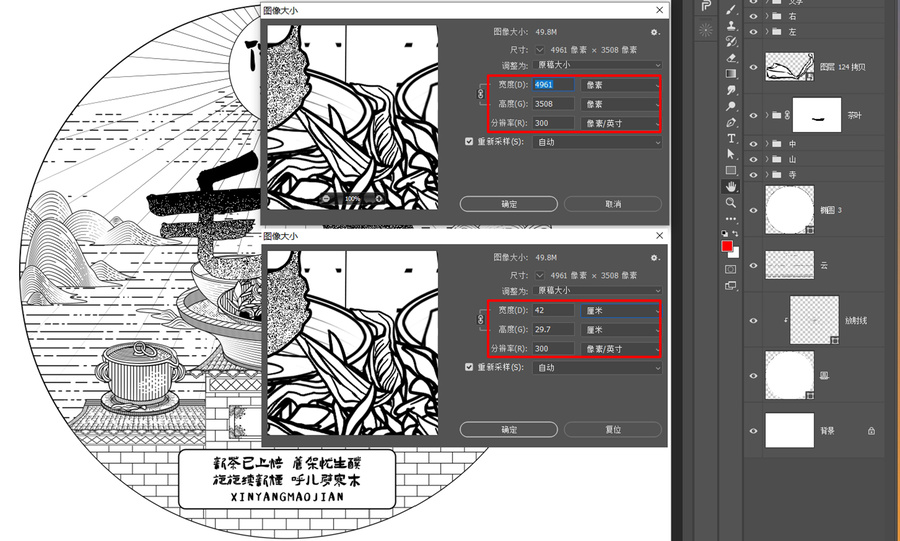This screenshot has width=900, height=541.
Task: Toggle chain link constraint in upper dialog
Action: click(481, 94)
